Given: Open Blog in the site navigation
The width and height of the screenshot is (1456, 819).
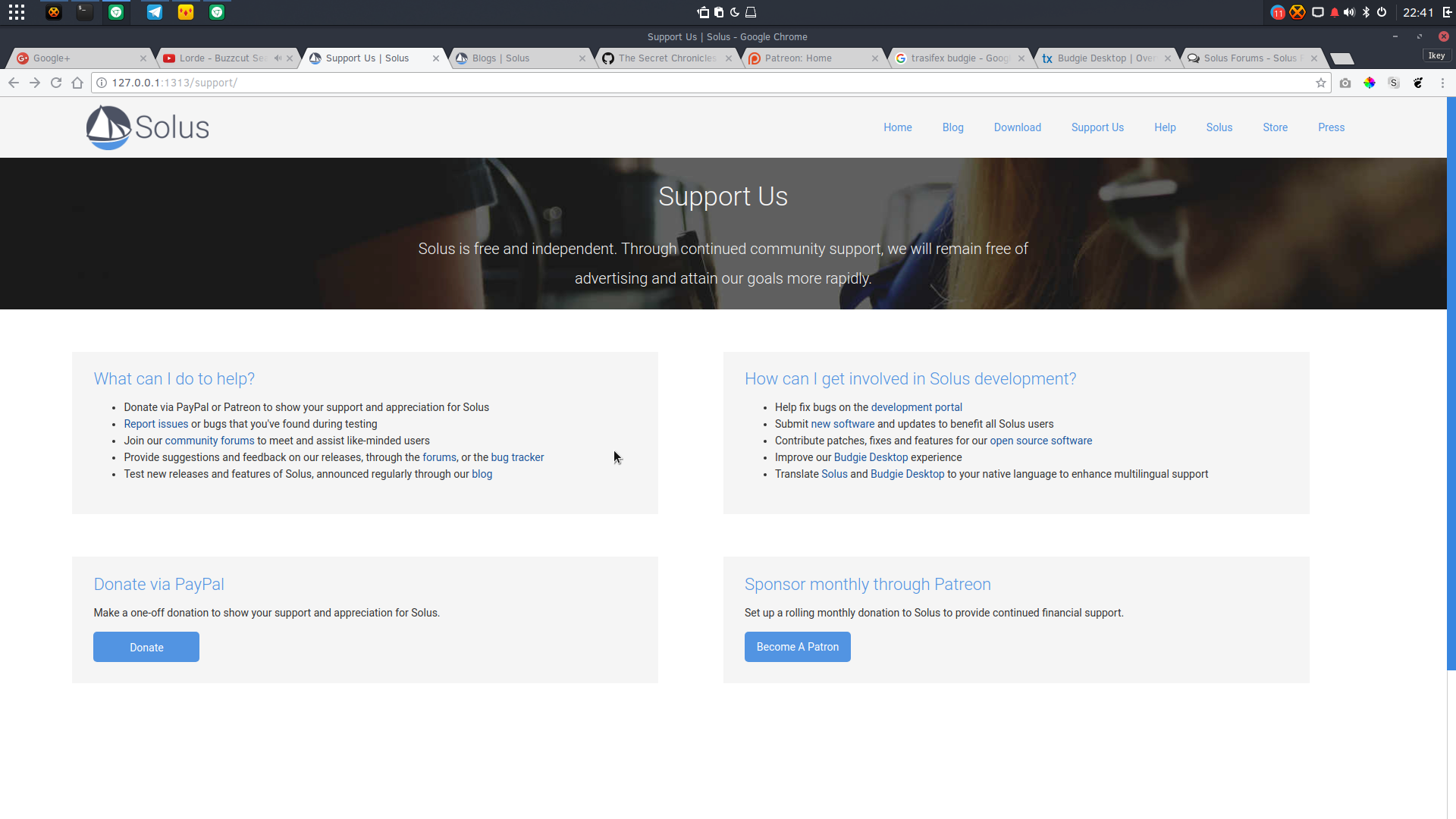Looking at the screenshot, I should tap(952, 127).
